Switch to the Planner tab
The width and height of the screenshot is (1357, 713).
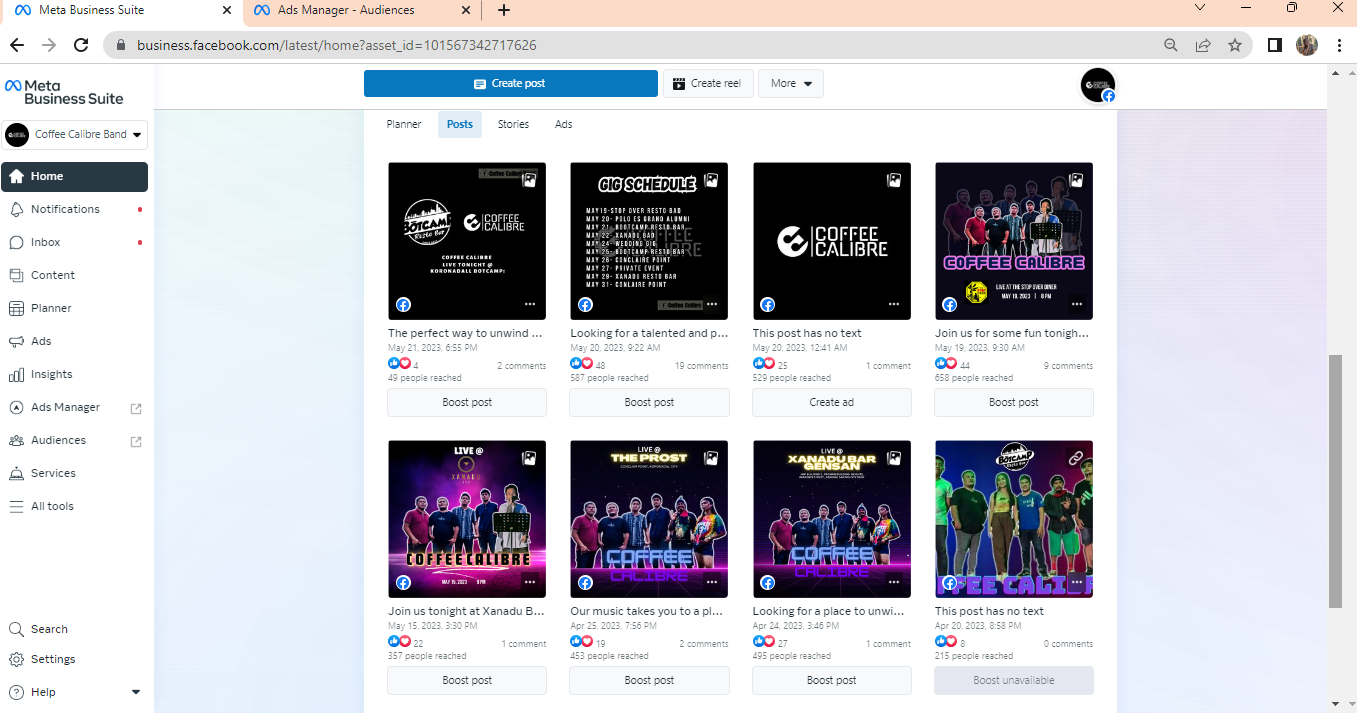pyautogui.click(x=404, y=124)
